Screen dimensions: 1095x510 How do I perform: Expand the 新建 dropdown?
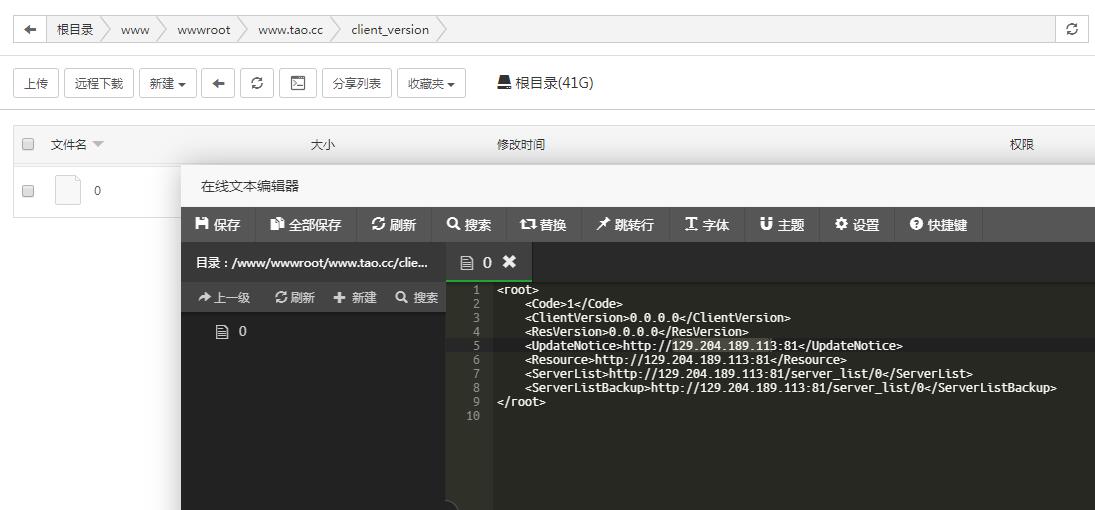[x=167, y=83]
